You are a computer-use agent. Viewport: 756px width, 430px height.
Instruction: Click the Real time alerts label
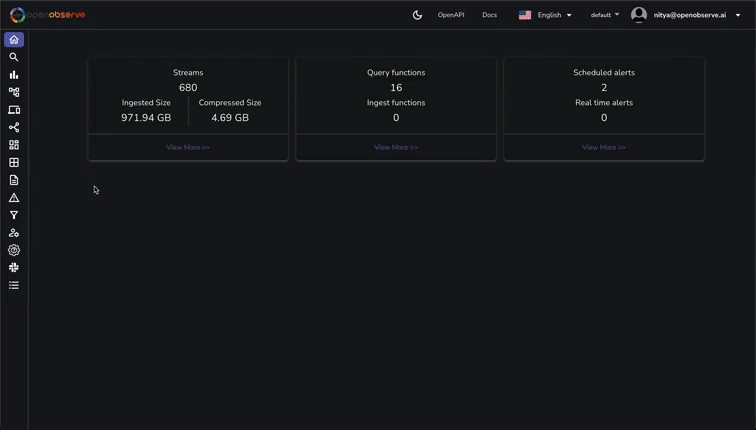604,103
